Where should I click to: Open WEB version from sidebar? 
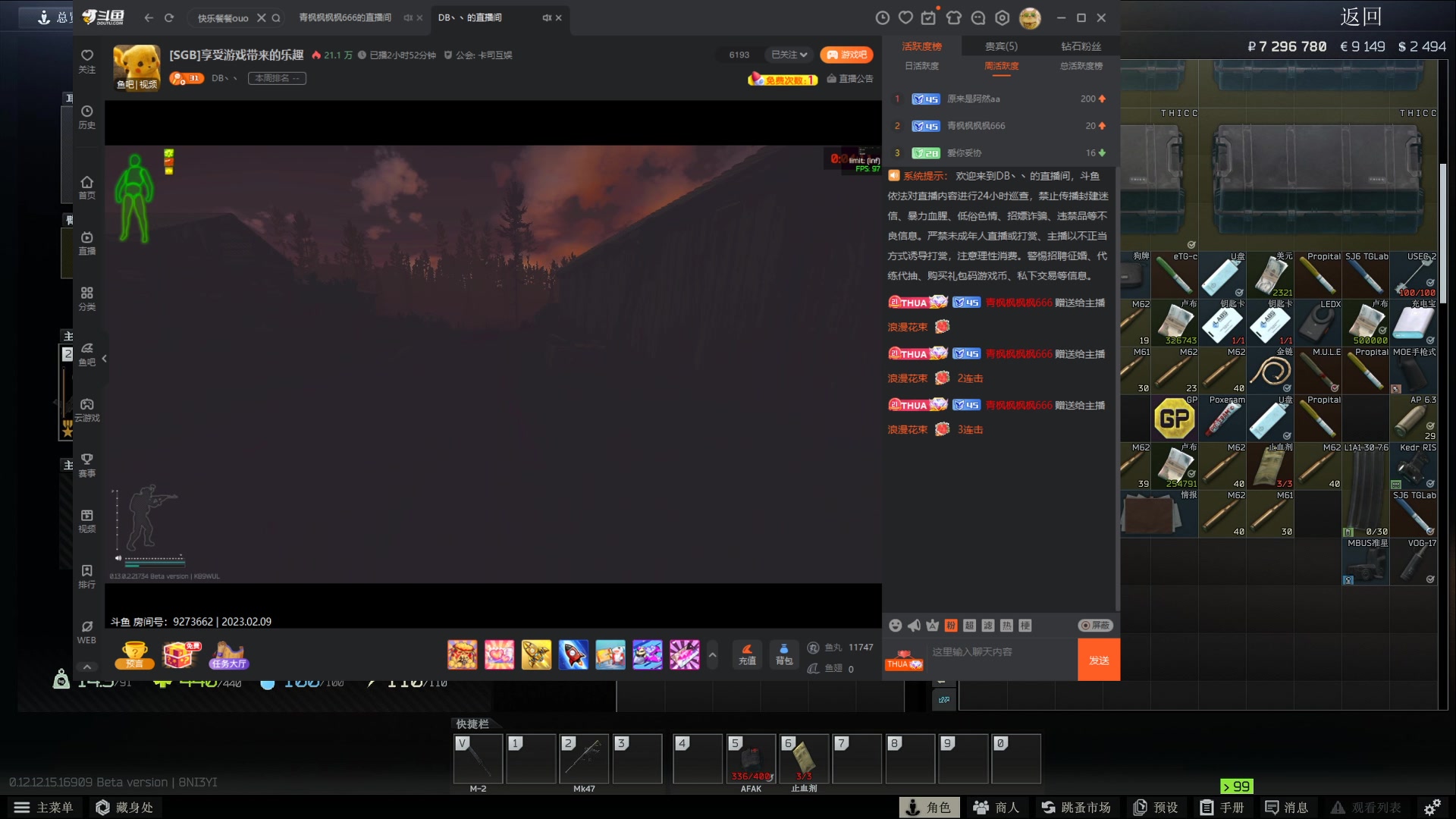87,632
